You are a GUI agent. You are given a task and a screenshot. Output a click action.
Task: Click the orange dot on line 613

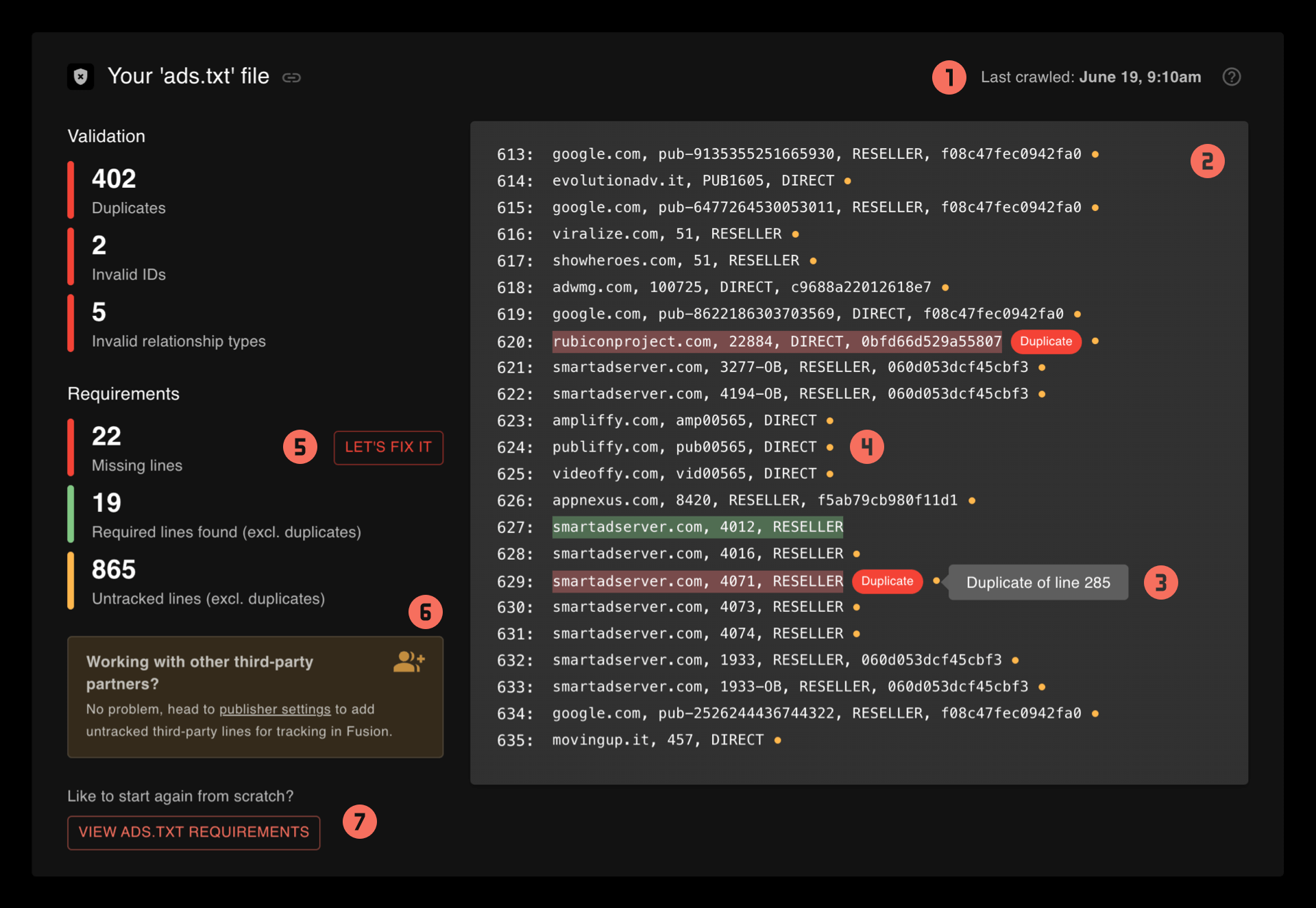pos(1095,154)
